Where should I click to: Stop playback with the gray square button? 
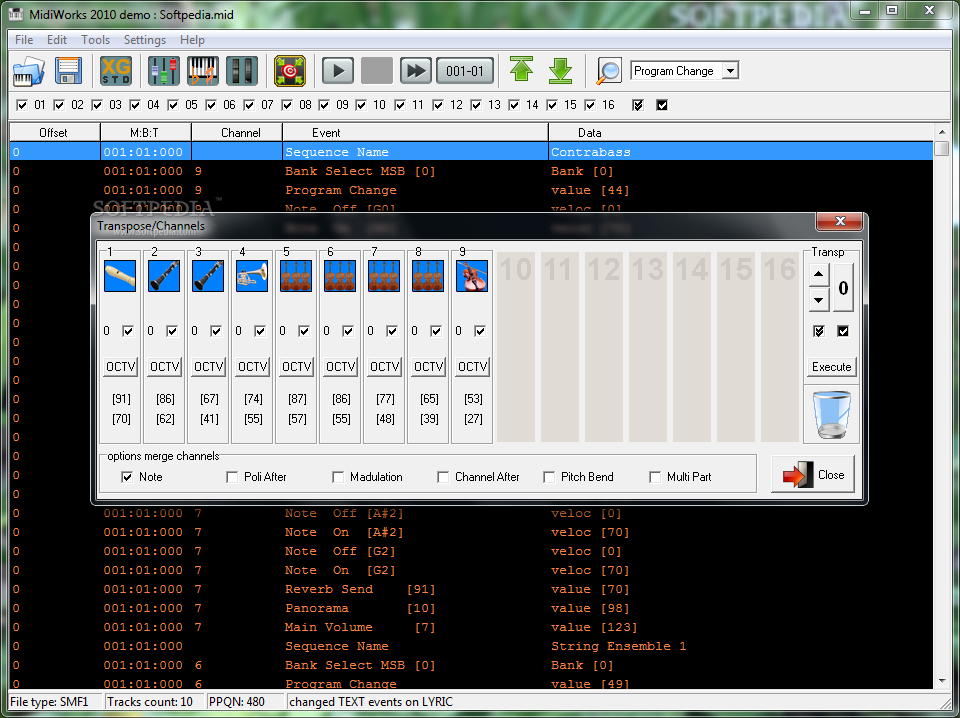click(377, 71)
